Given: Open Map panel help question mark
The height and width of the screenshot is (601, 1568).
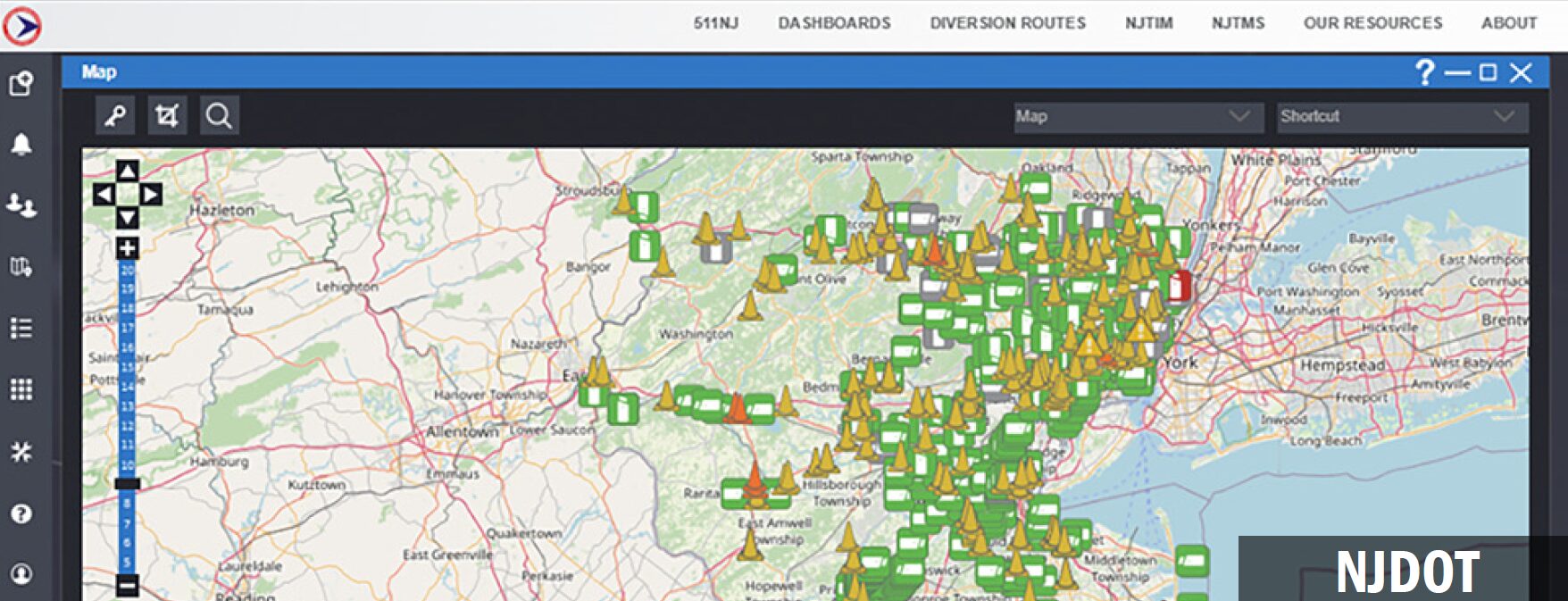Looking at the screenshot, I should 1425,72.
